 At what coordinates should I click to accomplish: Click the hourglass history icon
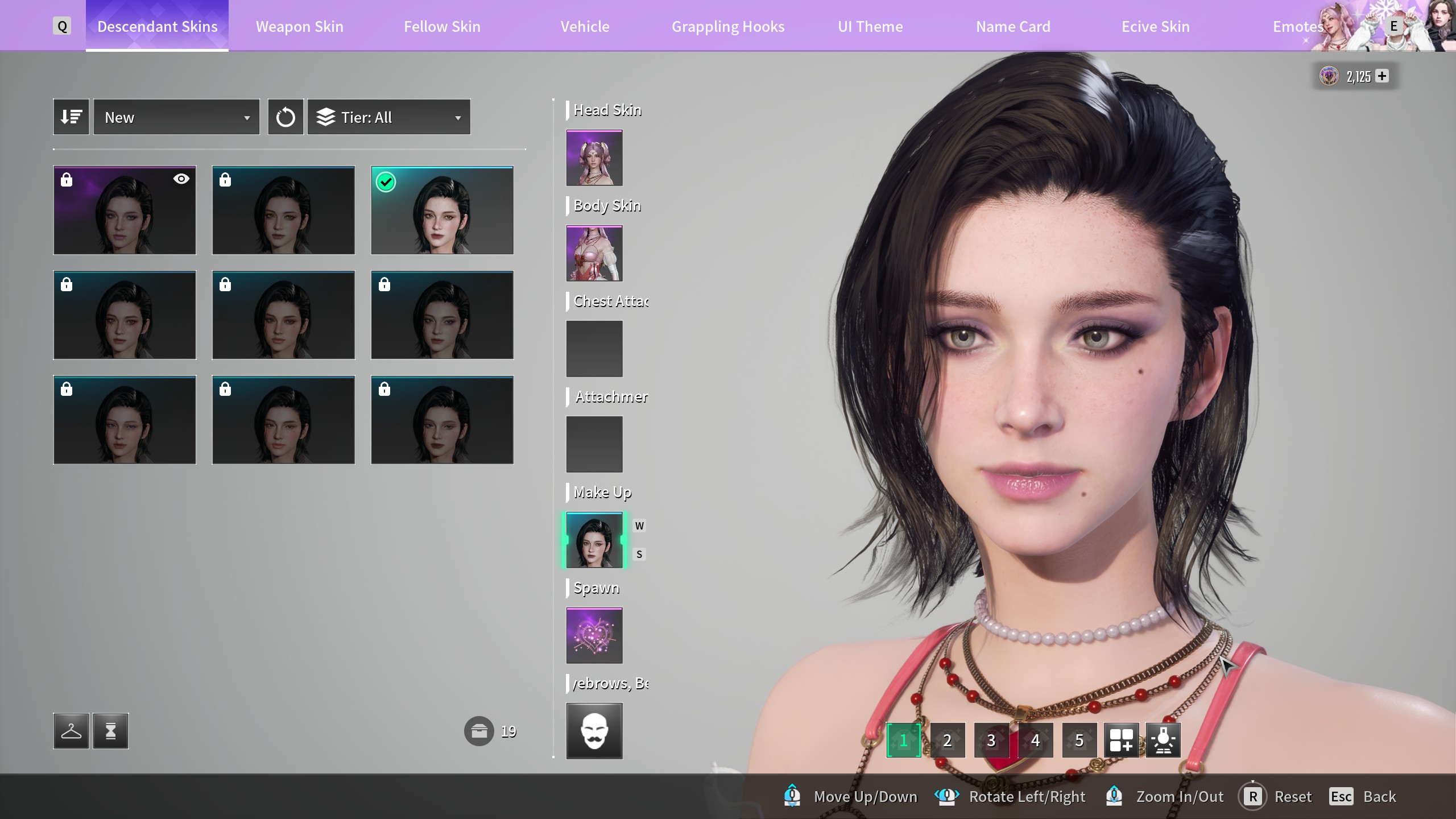tap(111, 731)
